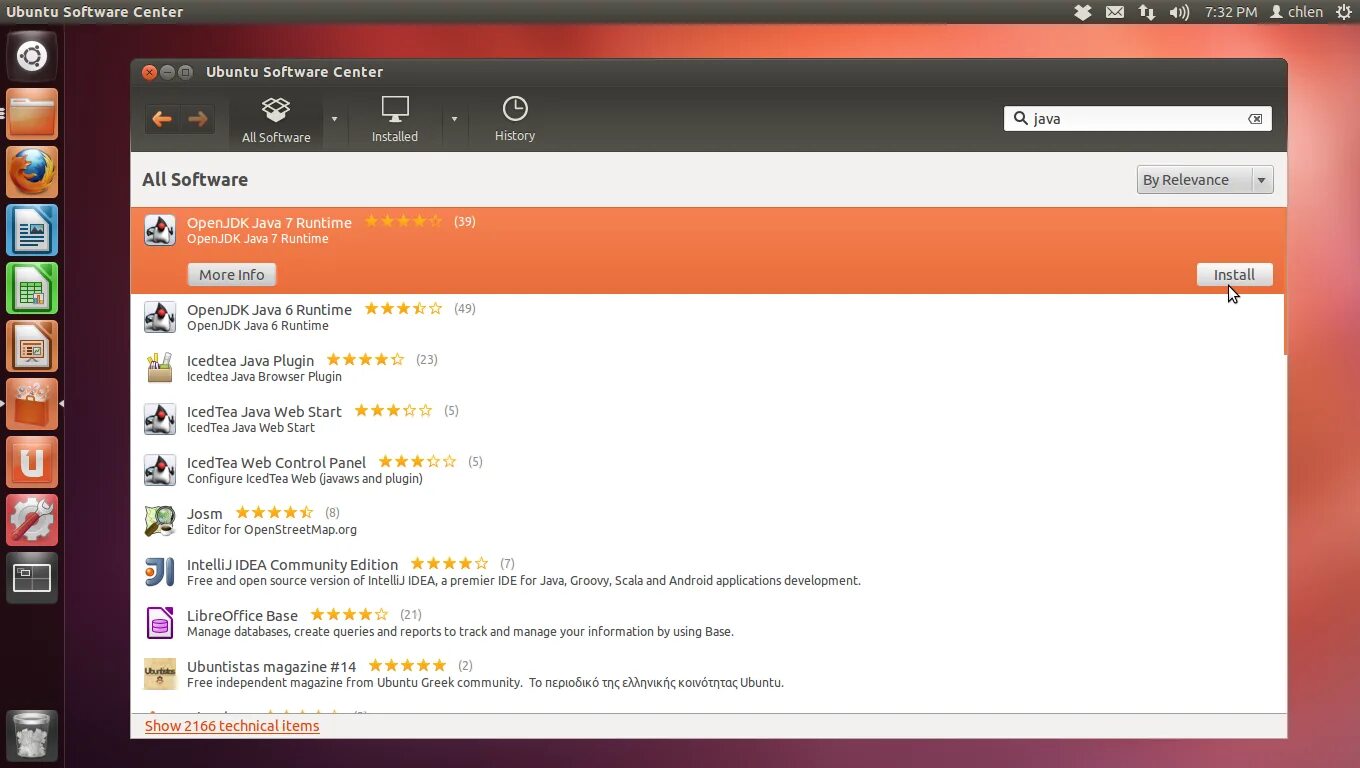Open the Dropbox indicator in the top panel
This screenshot has width=1360, height=768.
click(1083, 12)
